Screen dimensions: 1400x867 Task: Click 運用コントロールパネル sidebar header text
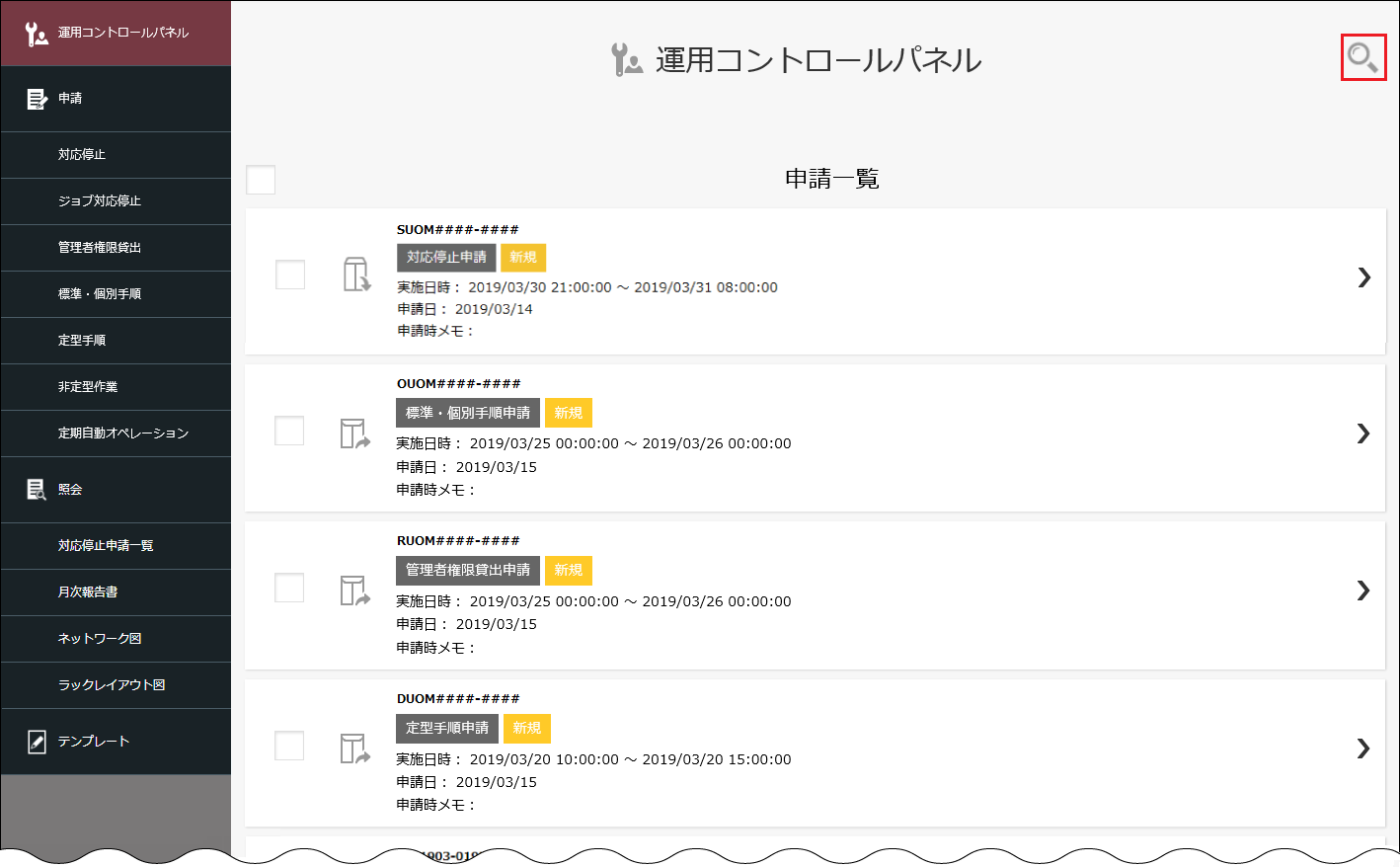(123, 33)
